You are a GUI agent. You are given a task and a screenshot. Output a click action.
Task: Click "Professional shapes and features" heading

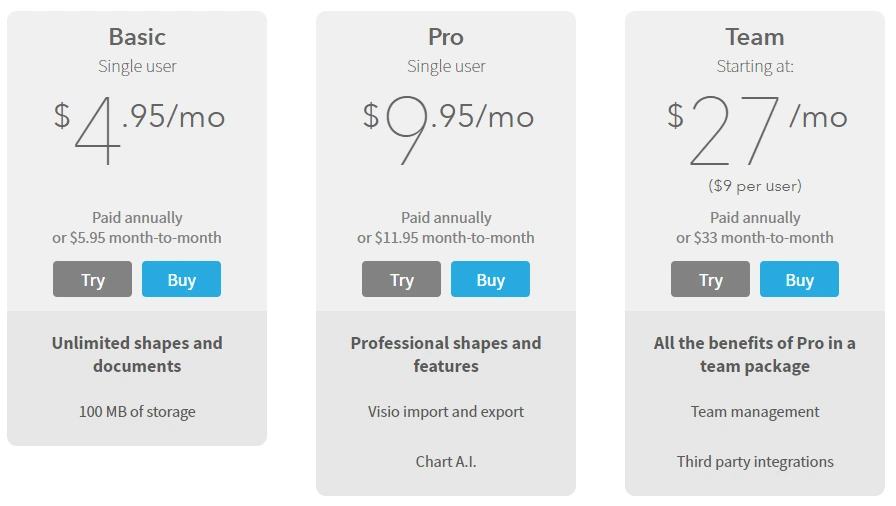click(x=446, y=354)
